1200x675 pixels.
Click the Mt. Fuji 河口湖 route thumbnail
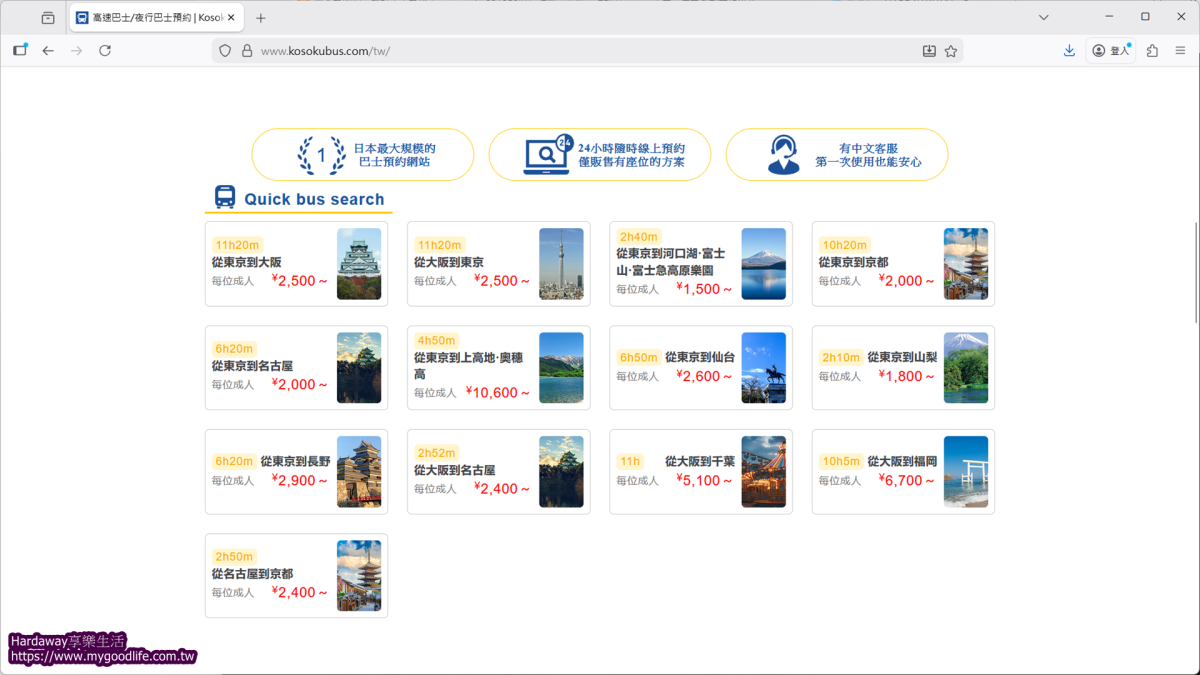click(763, 264)
